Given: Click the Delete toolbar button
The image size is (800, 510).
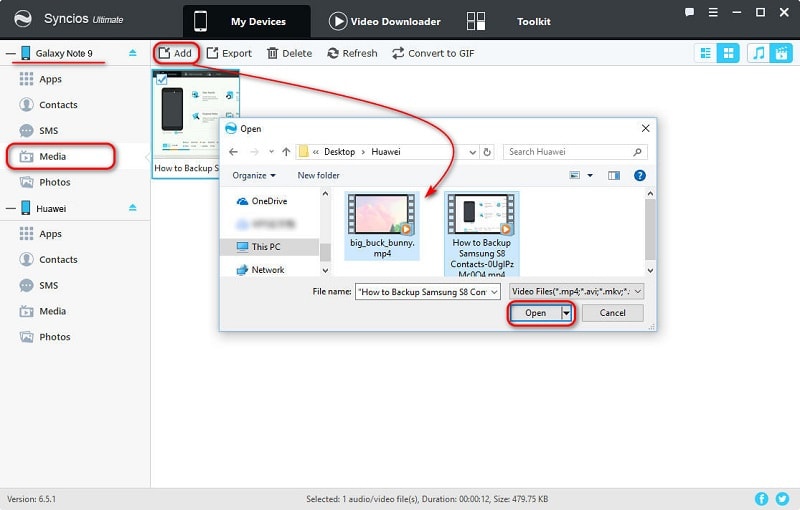Looking at the screenshot, I should tap(289, 53).
